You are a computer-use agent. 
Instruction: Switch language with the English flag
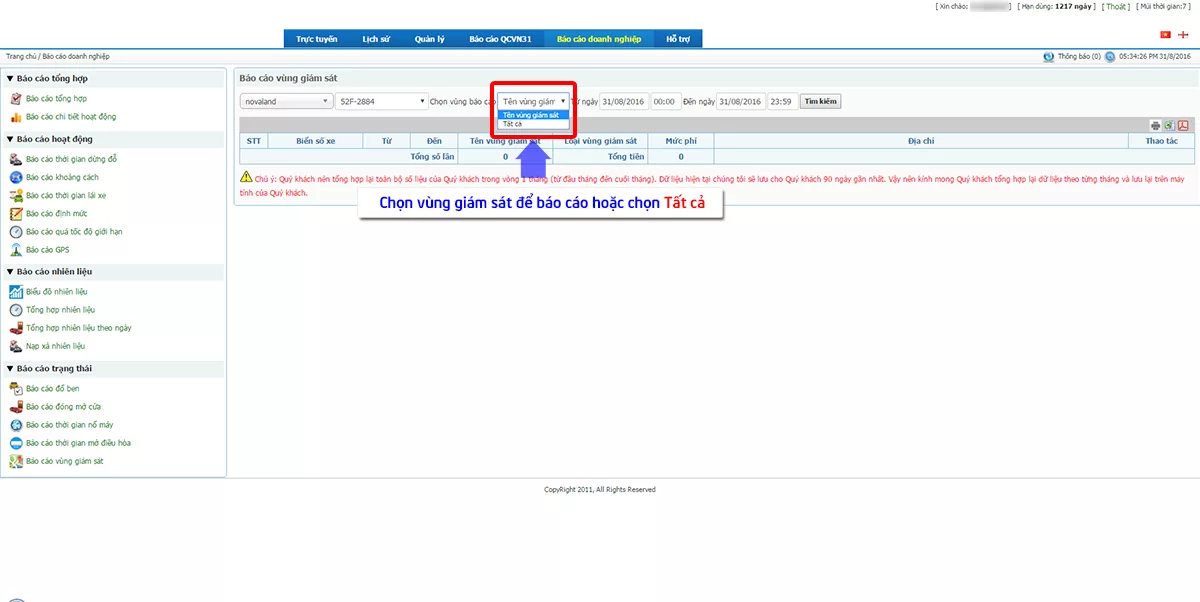coord(1183,34)
